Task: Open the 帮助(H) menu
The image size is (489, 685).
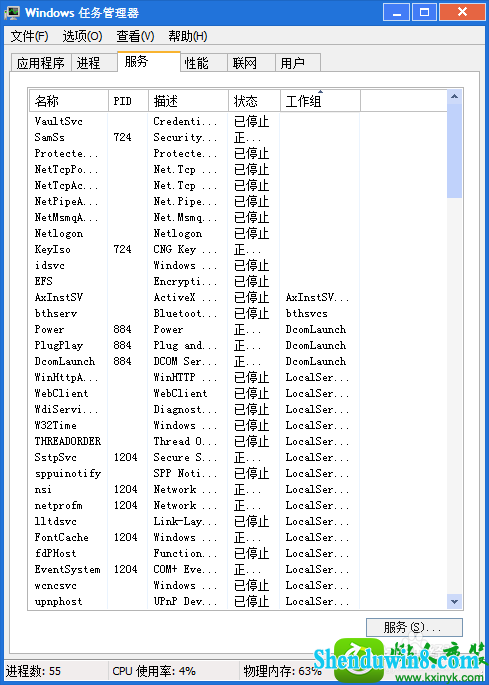Action: point(187,36)
